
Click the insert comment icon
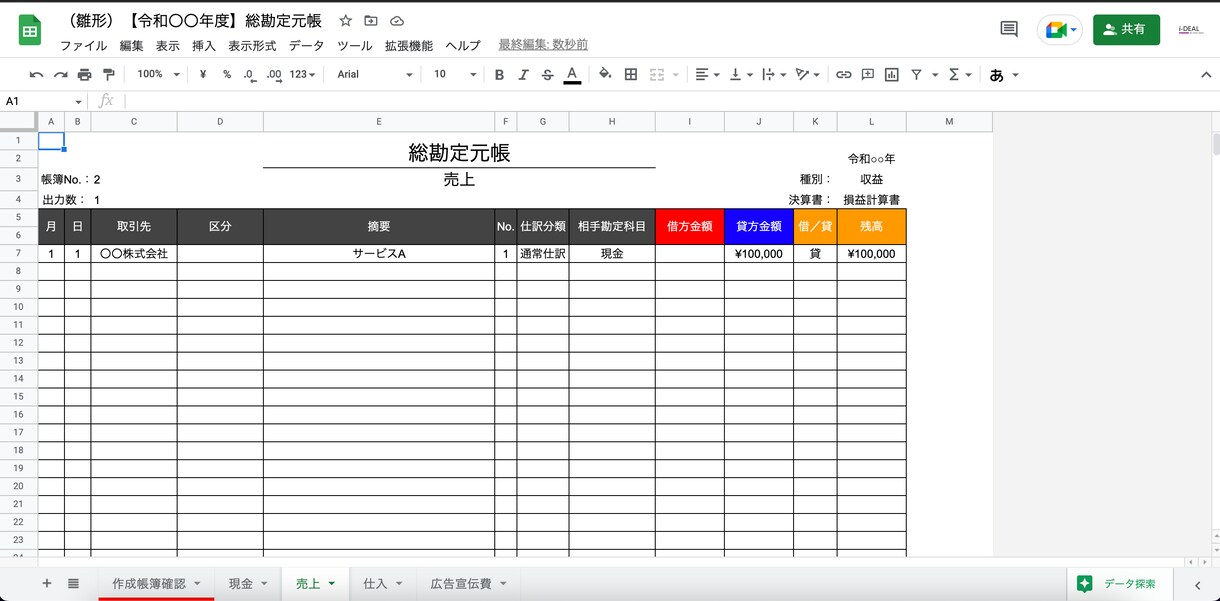tap(868, 75)
